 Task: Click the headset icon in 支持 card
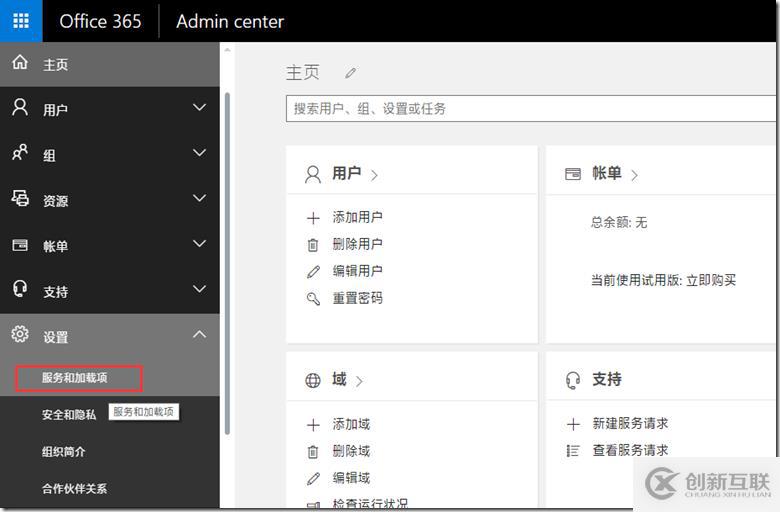pos(573,380)
